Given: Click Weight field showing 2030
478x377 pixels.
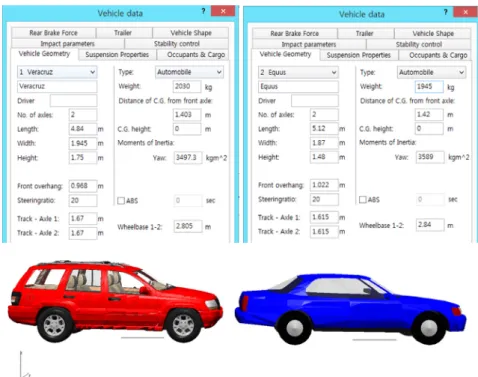Looking at the screenshot, I should tap(187, 86).
